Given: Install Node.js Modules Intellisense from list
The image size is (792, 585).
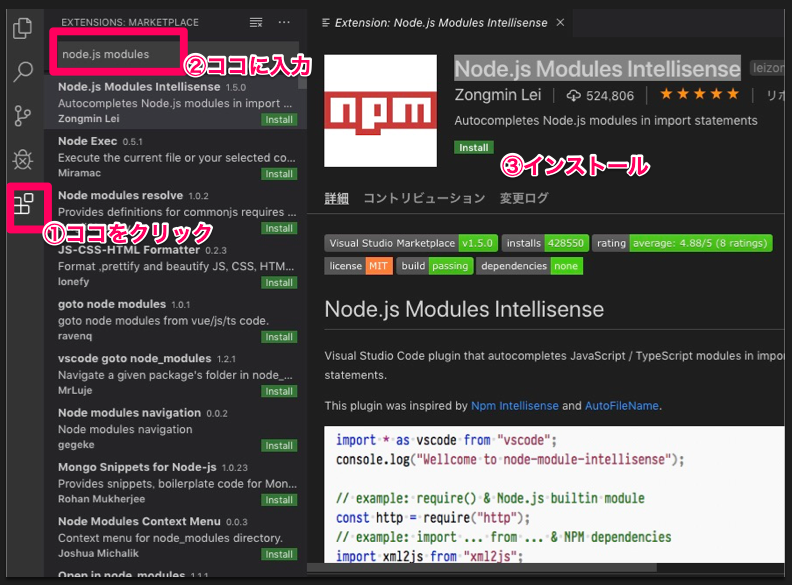Looking at the screenshot, I should pos(279,120).
